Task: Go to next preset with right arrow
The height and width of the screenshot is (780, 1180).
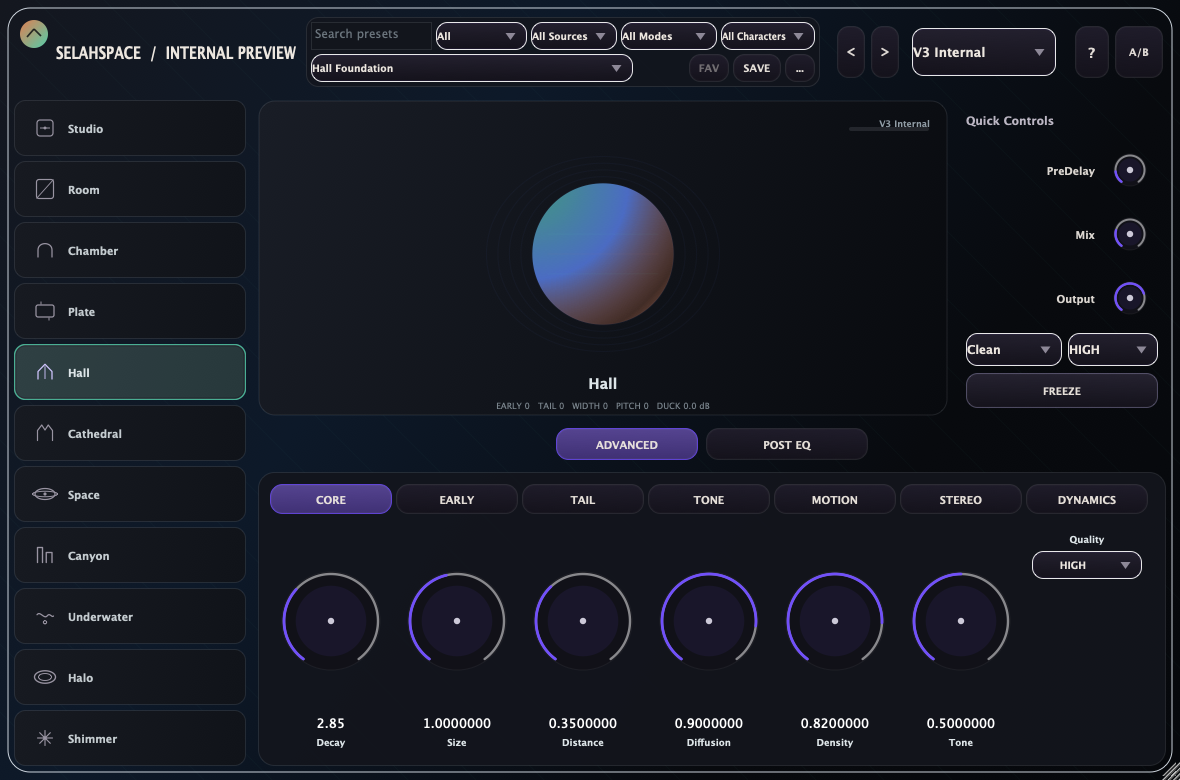Action: click(x=885, y=52)
